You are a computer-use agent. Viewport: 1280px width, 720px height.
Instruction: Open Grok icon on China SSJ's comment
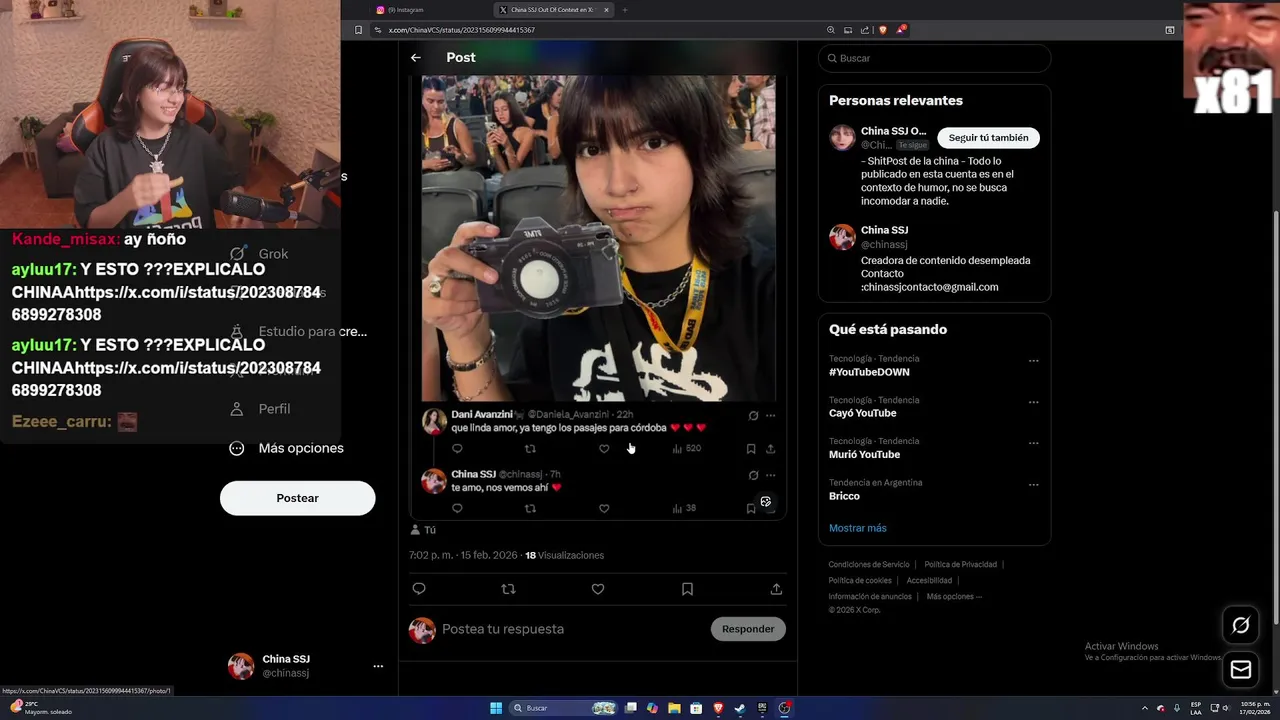pyautogui.click(x=753, y=475)
